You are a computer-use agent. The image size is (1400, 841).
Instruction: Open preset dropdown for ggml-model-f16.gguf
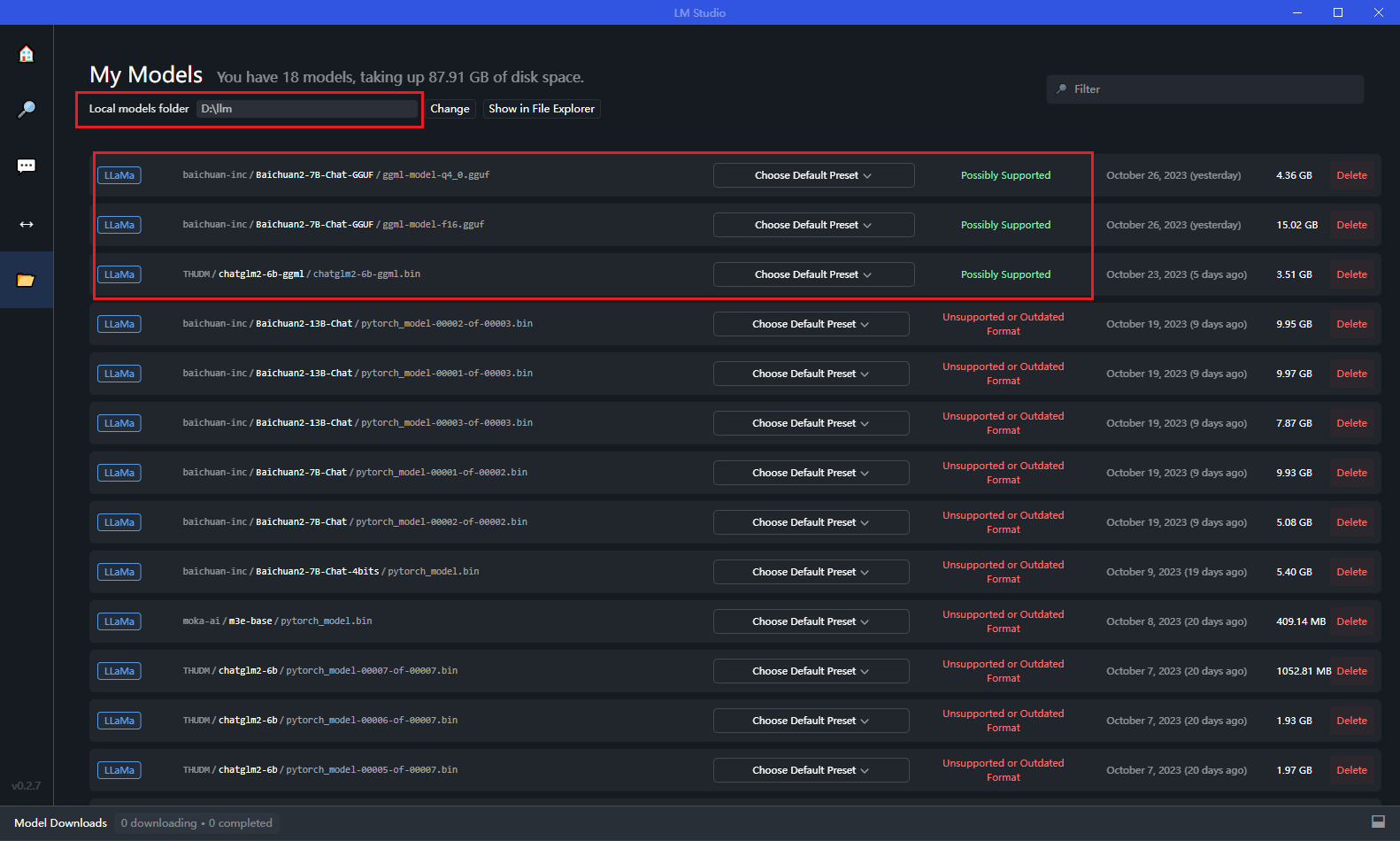(813, 225)
